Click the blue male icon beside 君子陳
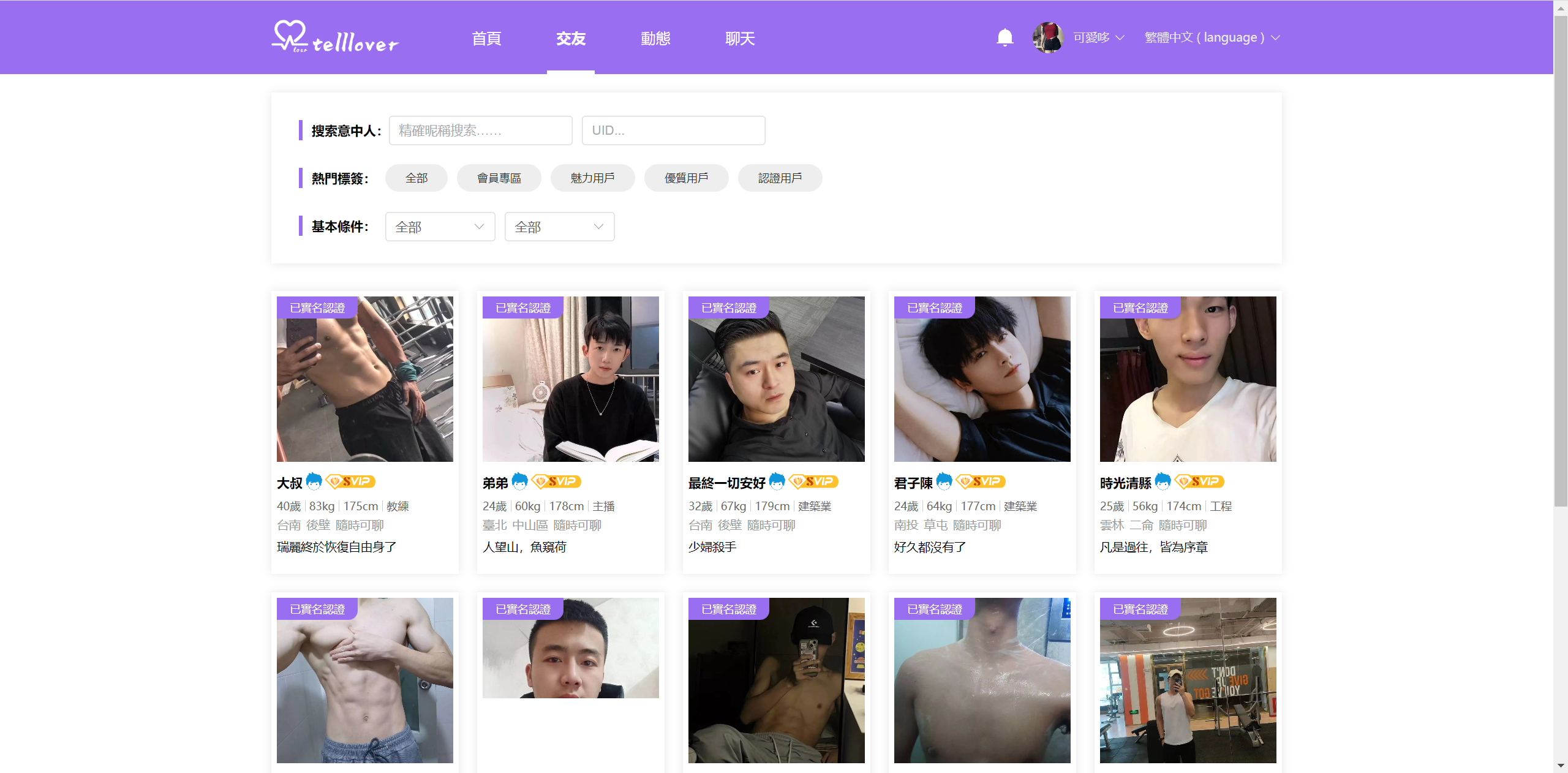Screen dimensions: 1568x773 click(944, 481)
